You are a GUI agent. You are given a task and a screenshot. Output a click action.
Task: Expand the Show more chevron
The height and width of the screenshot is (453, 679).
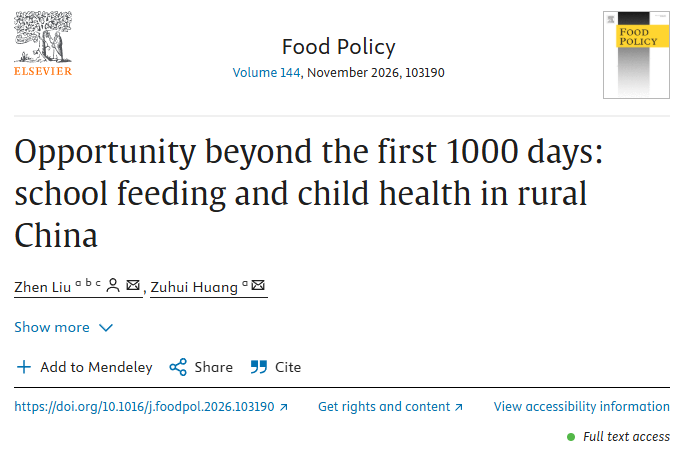106,328
